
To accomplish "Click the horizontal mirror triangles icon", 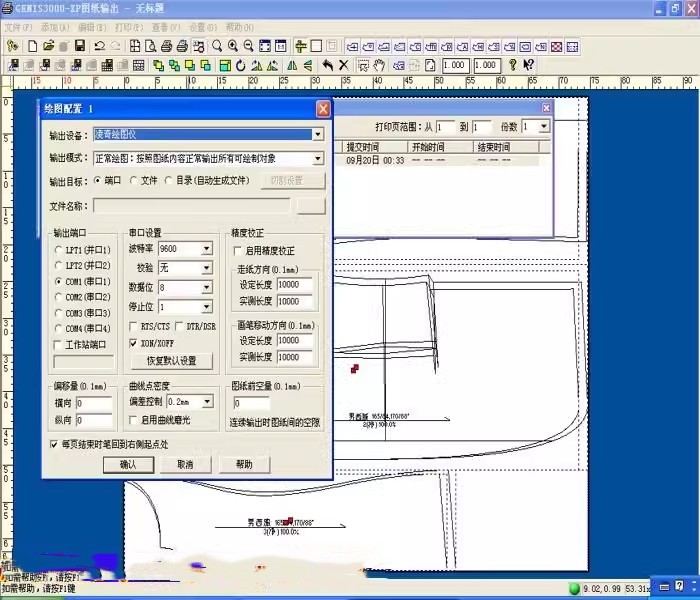I will point(292,66).
